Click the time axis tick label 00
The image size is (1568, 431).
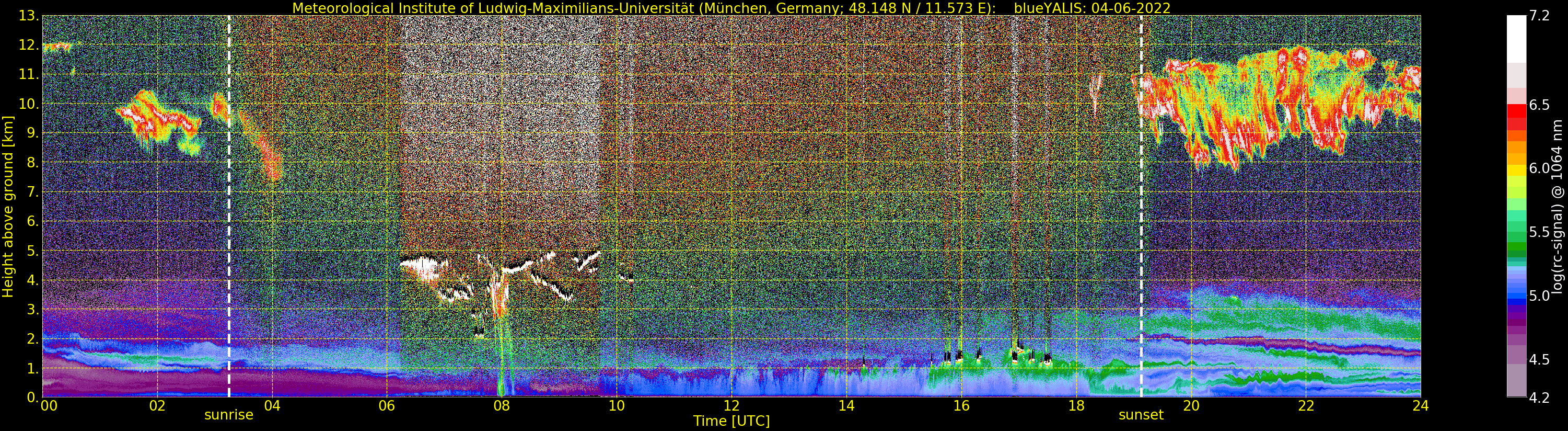click(x=48, y=406)
